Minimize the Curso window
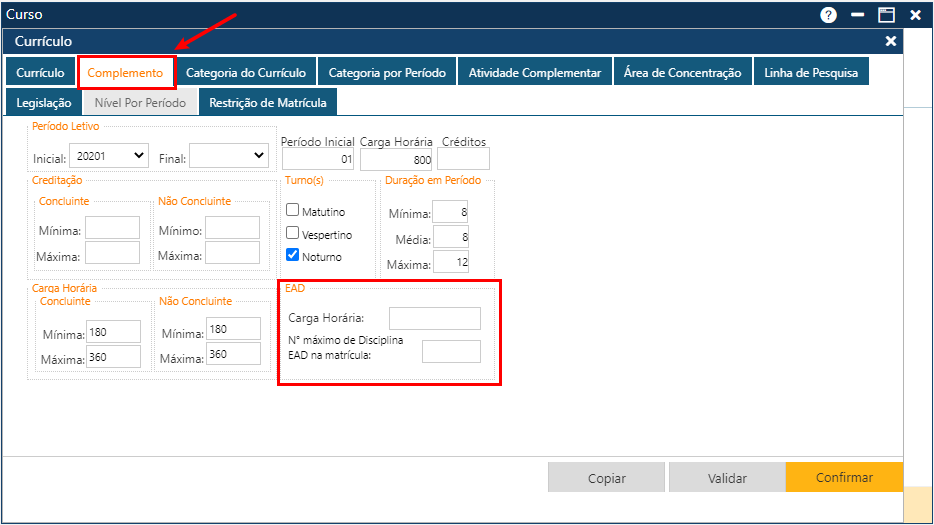The image size is (934, 525). point(857,15)
